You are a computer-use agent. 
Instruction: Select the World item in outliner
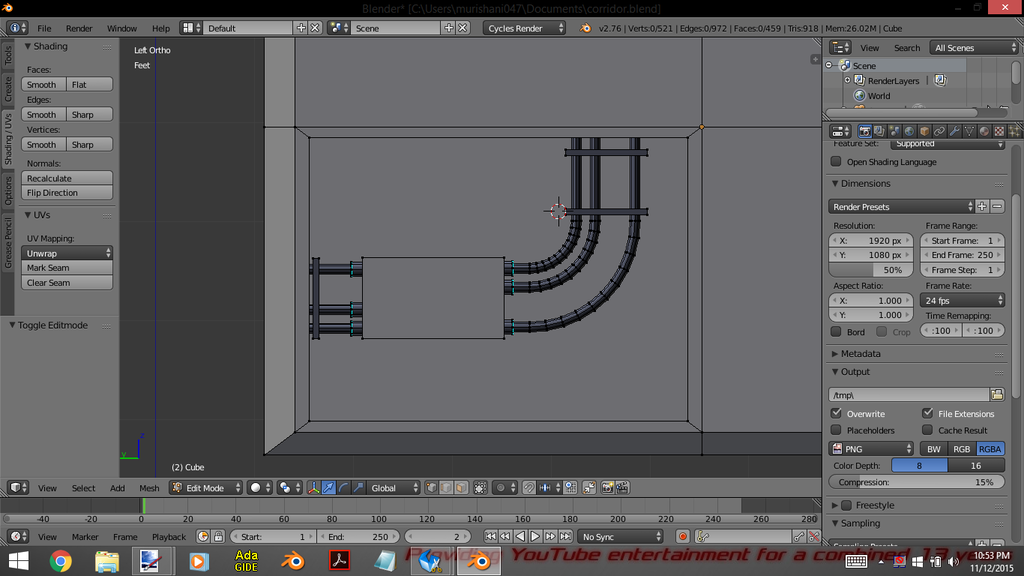coord(878,96)
